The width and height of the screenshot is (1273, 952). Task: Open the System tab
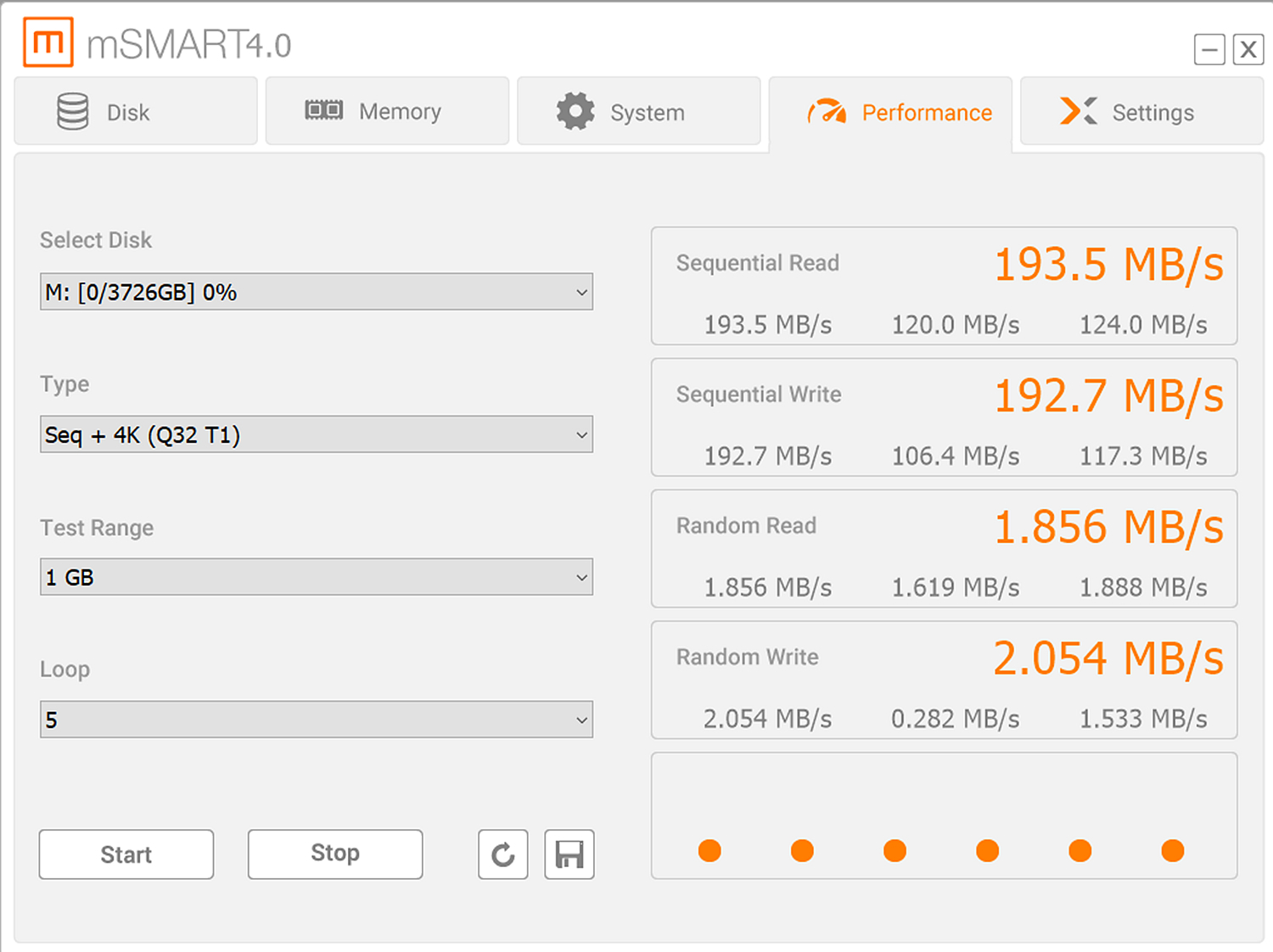coord(639,111)
